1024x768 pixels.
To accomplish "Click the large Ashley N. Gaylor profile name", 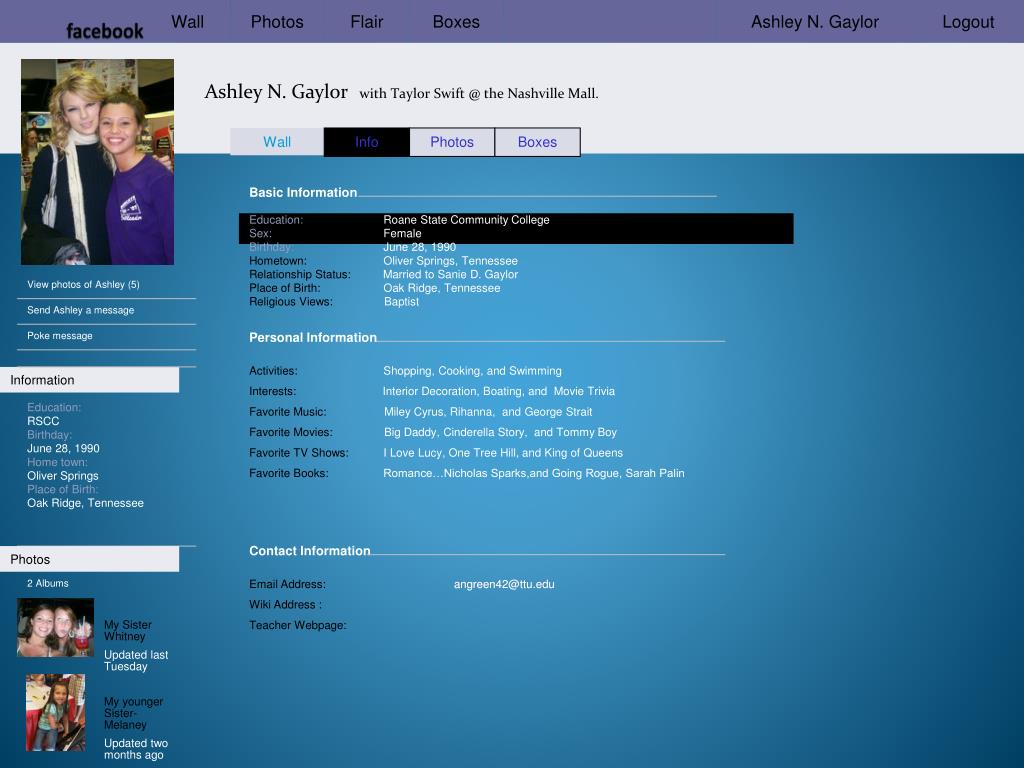I will tap(276, 91).
